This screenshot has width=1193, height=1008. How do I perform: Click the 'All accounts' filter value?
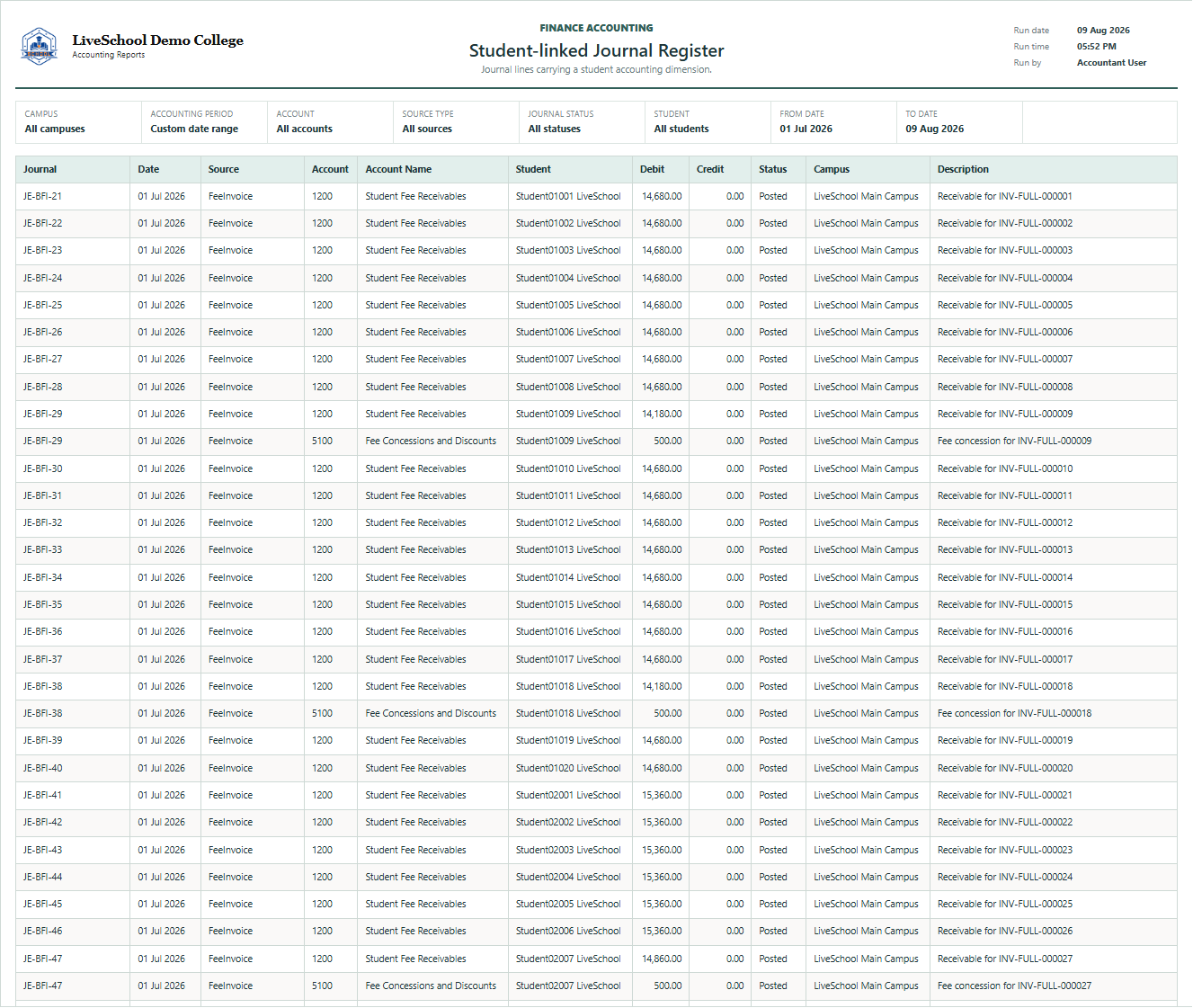point(305,129)
